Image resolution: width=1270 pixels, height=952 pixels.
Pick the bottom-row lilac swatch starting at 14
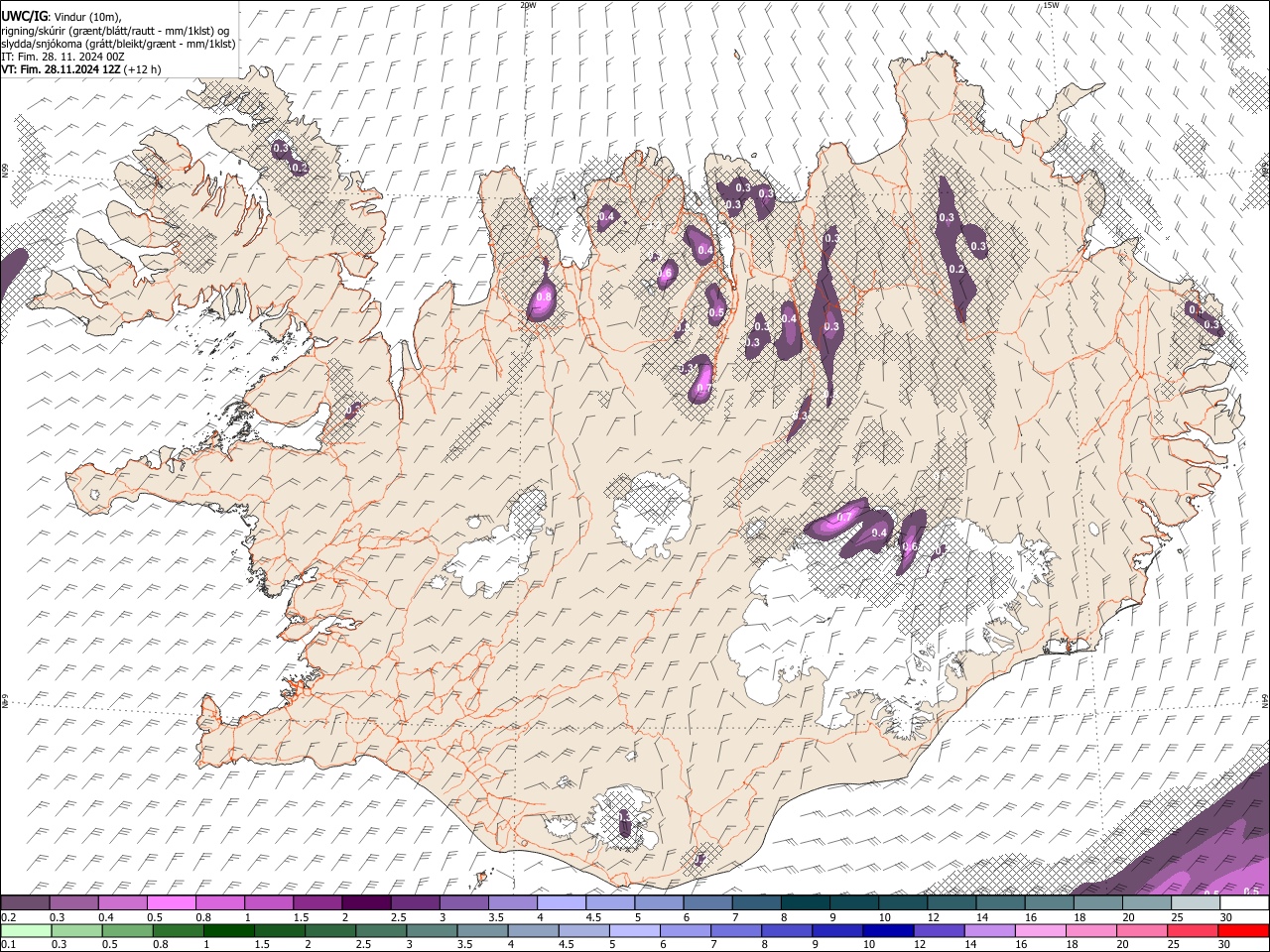(x=988, y=931)
